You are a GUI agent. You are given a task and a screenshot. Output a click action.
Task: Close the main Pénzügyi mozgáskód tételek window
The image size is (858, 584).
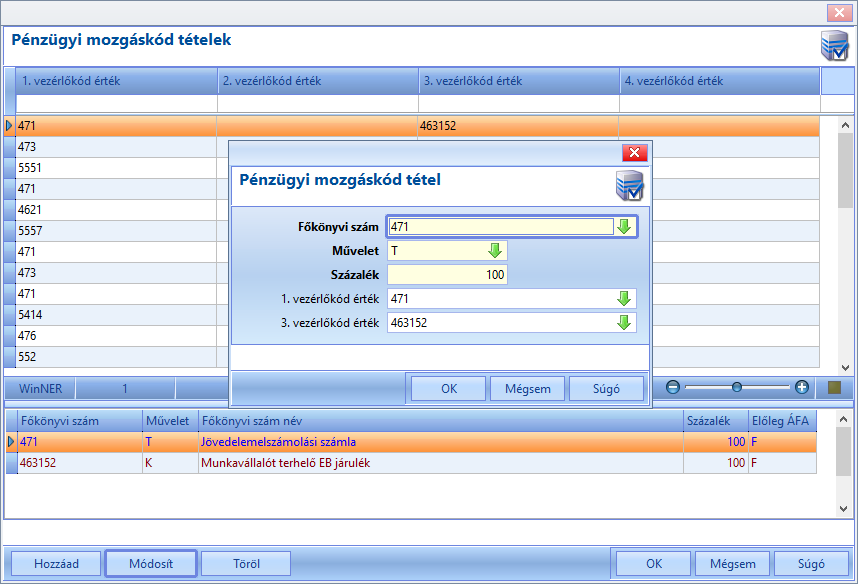pyautogui.click(x=839, y=13)
